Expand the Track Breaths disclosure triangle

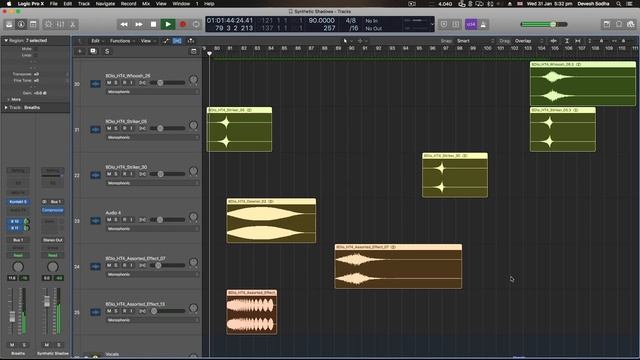(6, 107)
